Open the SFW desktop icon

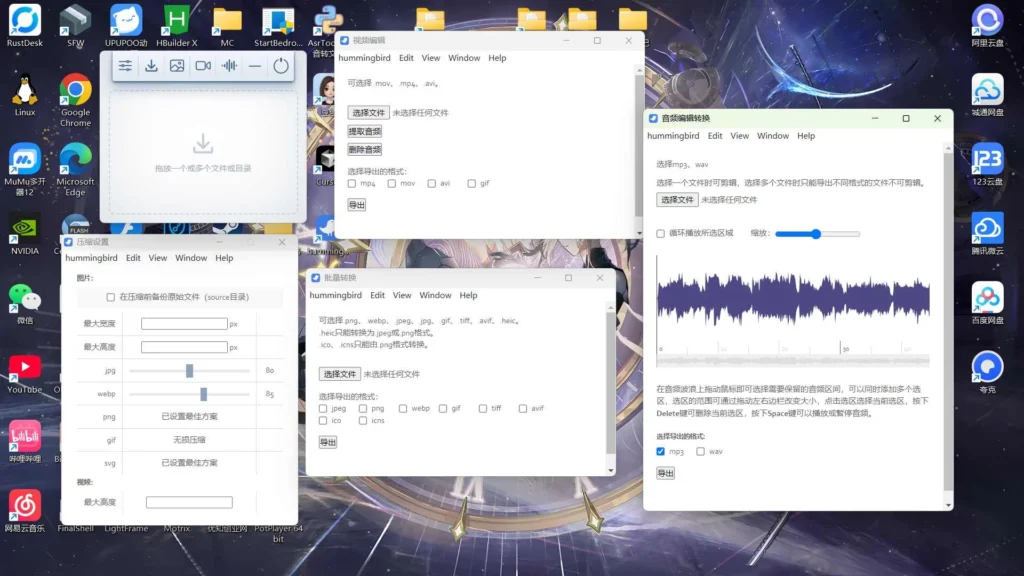tap(75, 26)
